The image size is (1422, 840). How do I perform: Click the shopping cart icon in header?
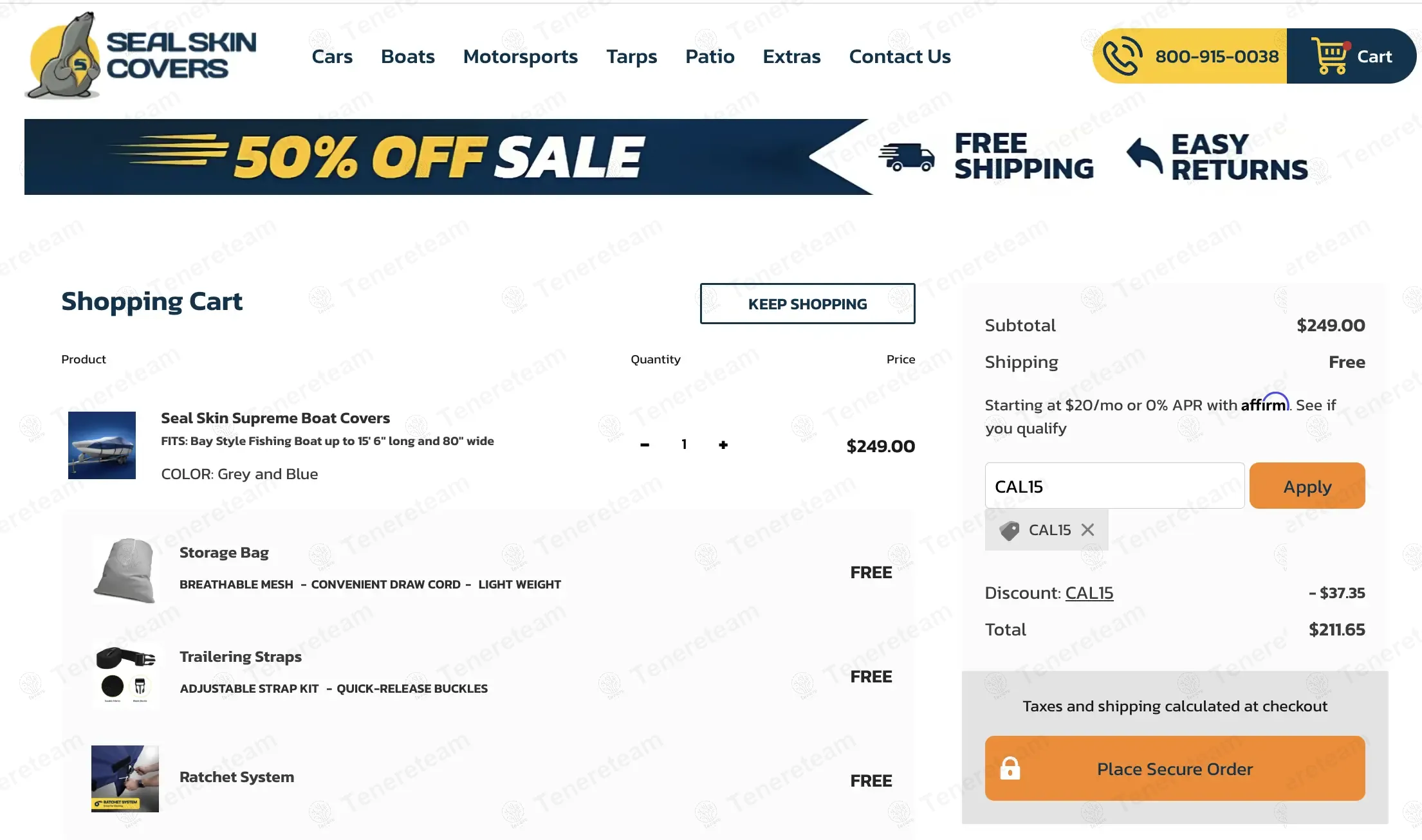[x=1329, y=56]
